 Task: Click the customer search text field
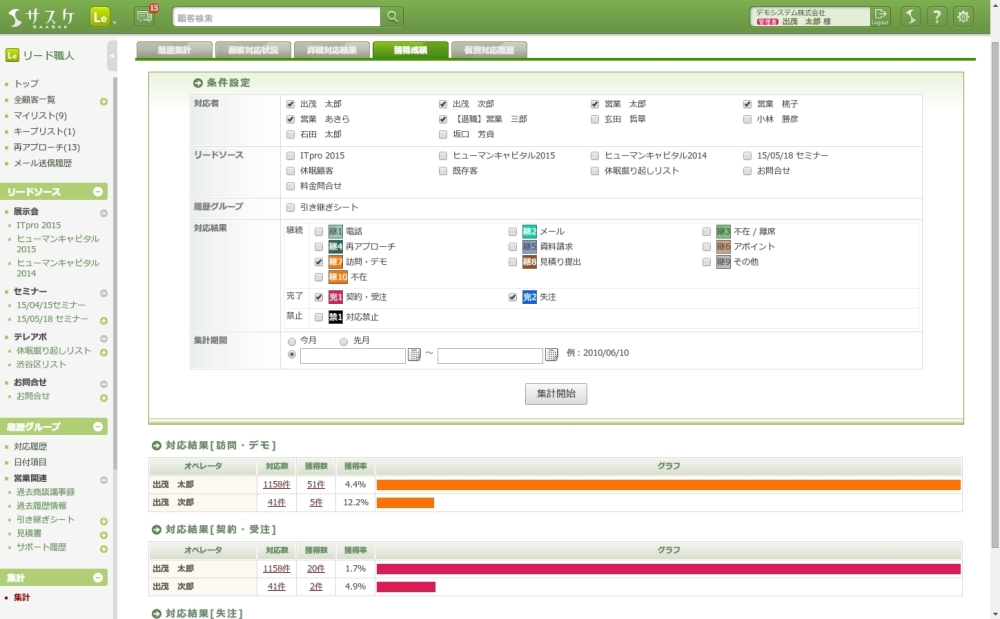point(276,17)
